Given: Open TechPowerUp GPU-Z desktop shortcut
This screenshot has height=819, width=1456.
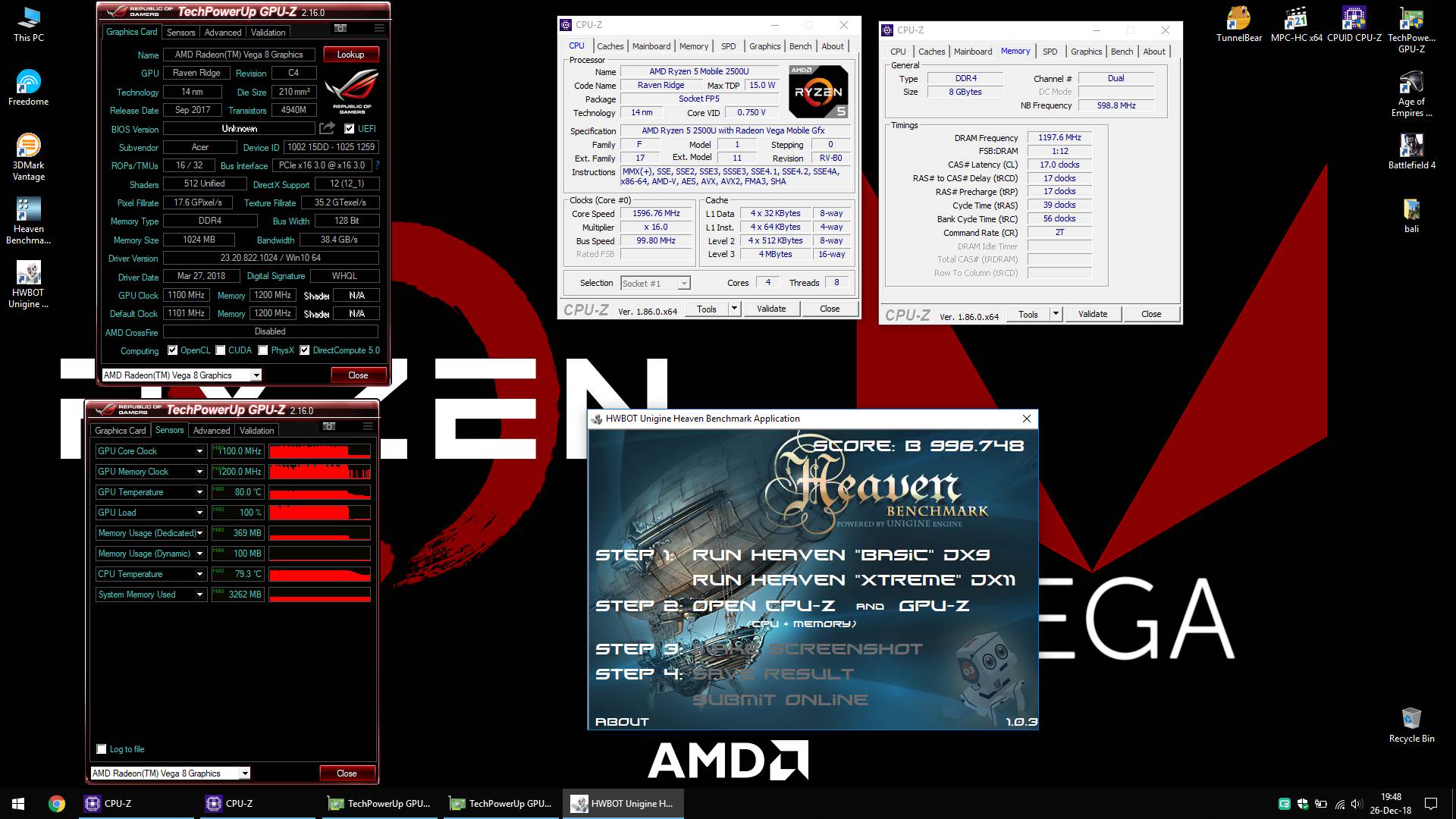Looking at the screenshot, I should [x=1411, y=30].
